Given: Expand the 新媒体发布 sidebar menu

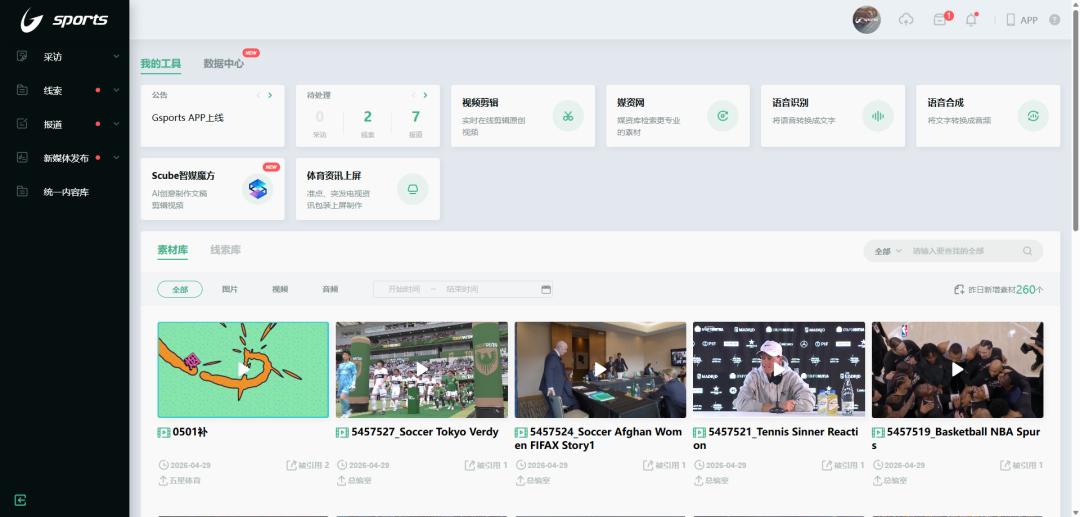Looking at the screenshot, I should tap(65, 158).
